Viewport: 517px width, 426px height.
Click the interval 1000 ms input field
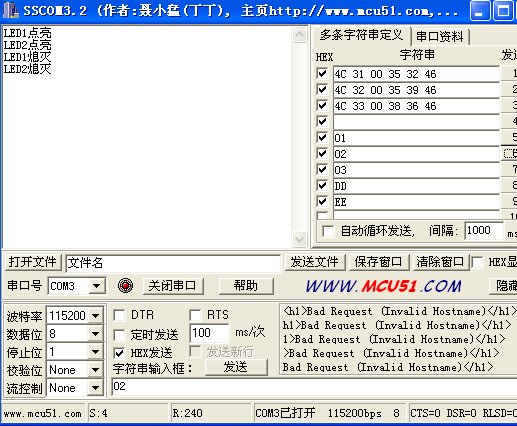click(x=484, y=230)
